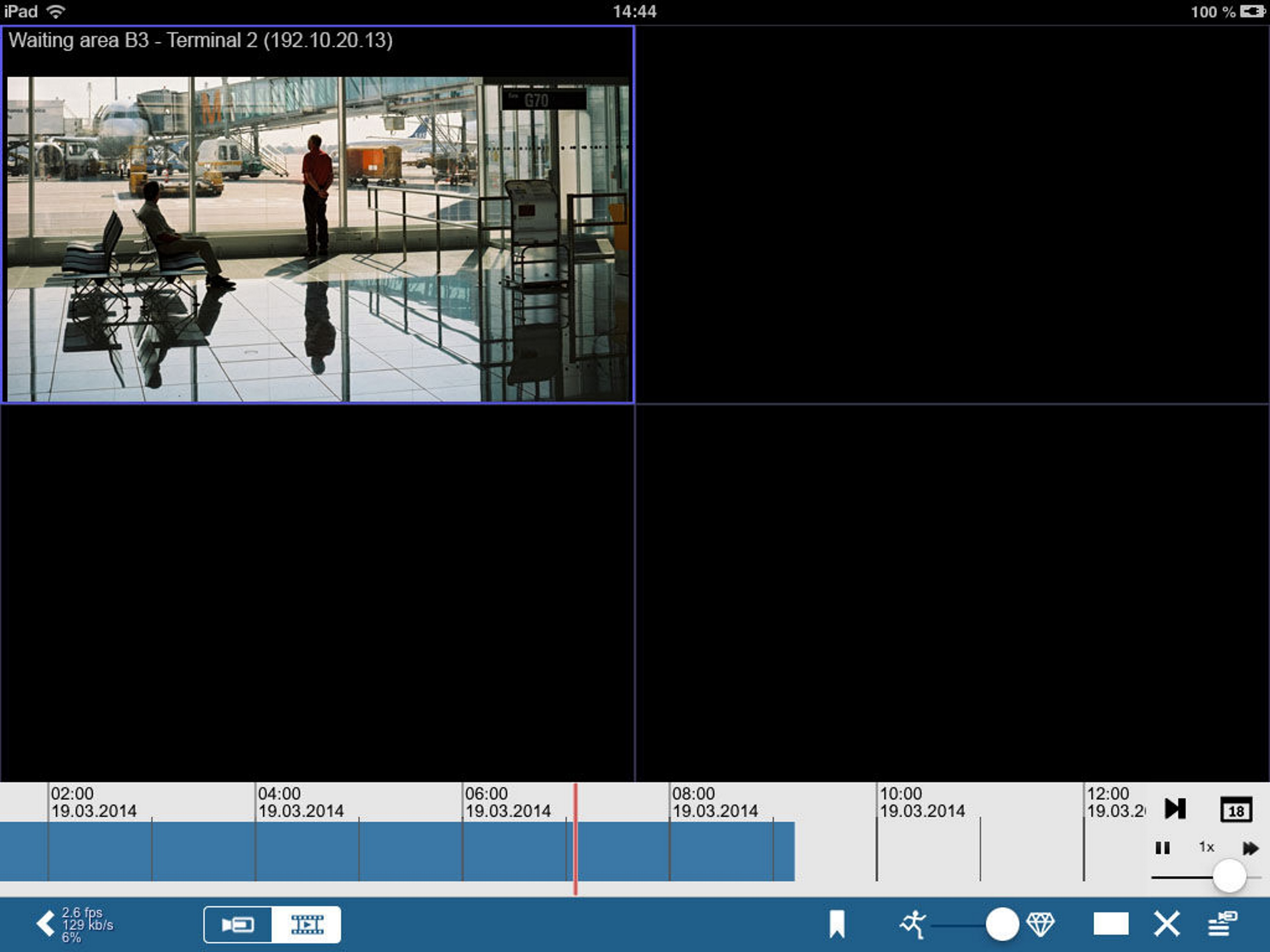
Task: Select the Waiting area B3 camera view
Action: pos(317,230)
